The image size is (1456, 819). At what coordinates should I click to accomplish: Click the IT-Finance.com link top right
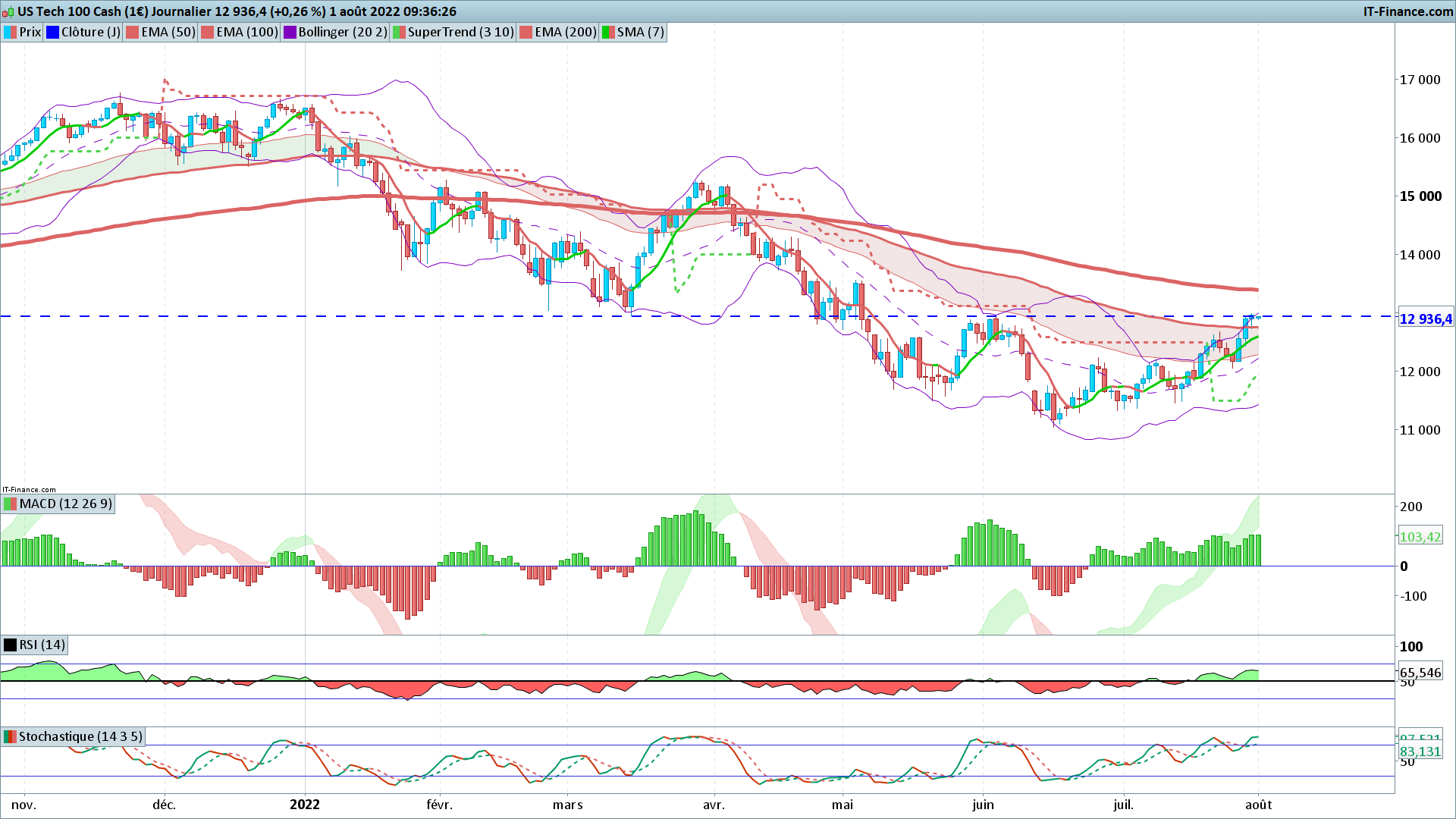(1408, 11)
